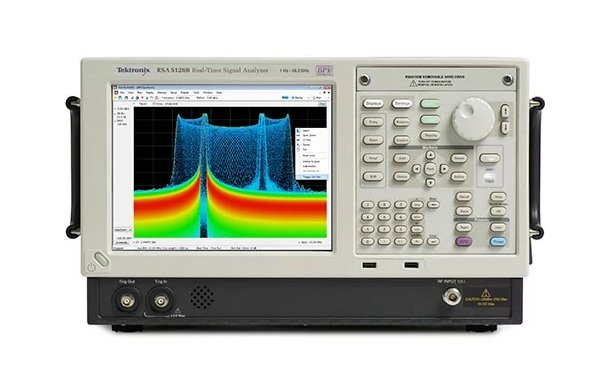Touch the Trig In BNC connector
The width and height of the screenshot is (600, 390).
161,301
